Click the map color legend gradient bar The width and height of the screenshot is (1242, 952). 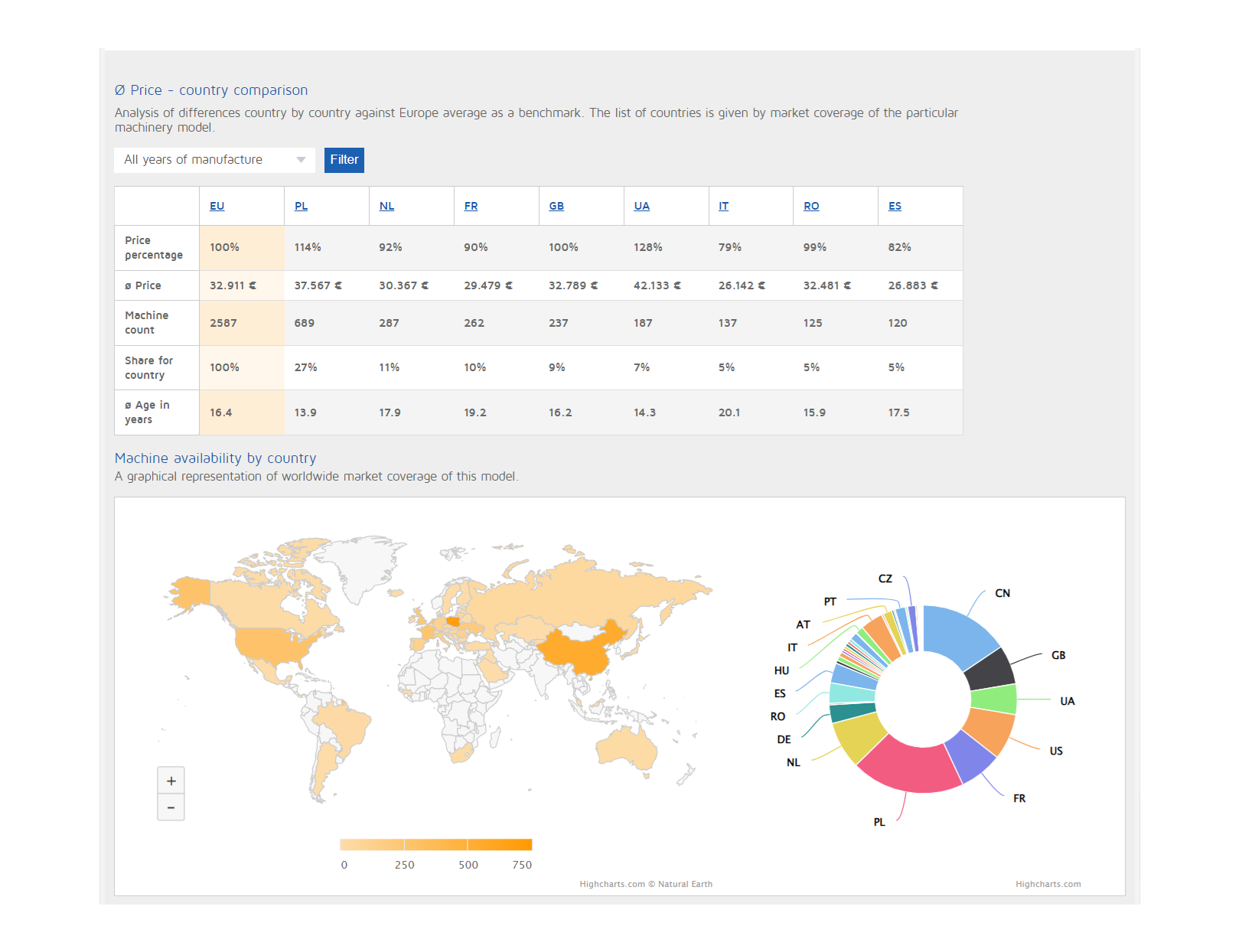[x=435, y=845]
